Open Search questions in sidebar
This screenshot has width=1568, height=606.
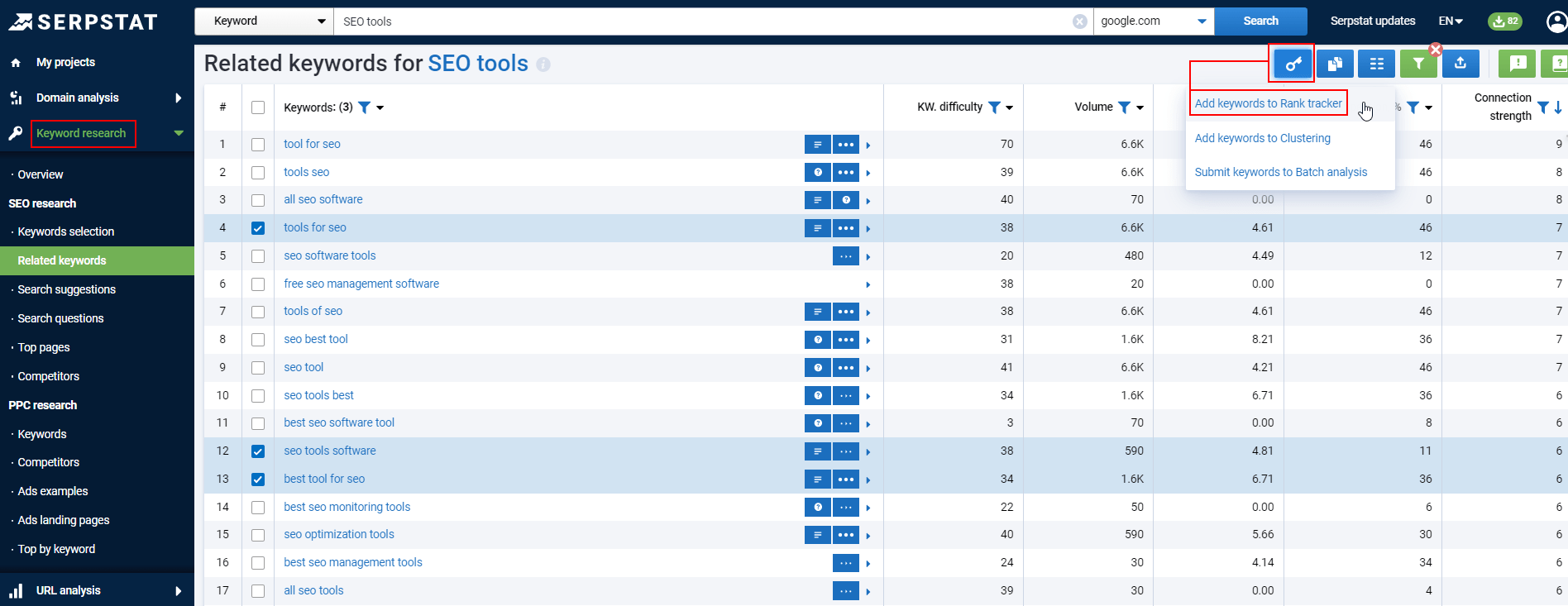(x=60, y=318)
